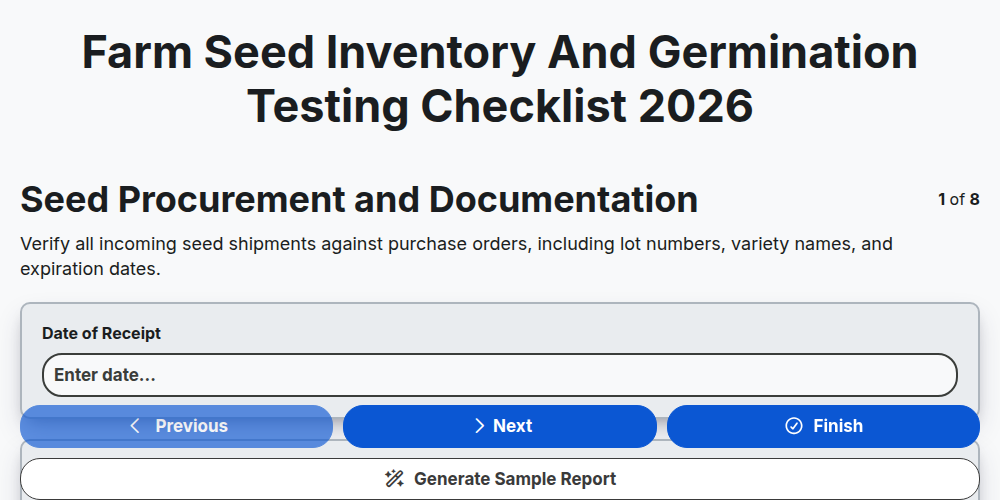The width and height of the screenshot is (1000, 500).
Task: Click the Date of Receipt label
Action: pyautogui.click(x=101, y=334)
